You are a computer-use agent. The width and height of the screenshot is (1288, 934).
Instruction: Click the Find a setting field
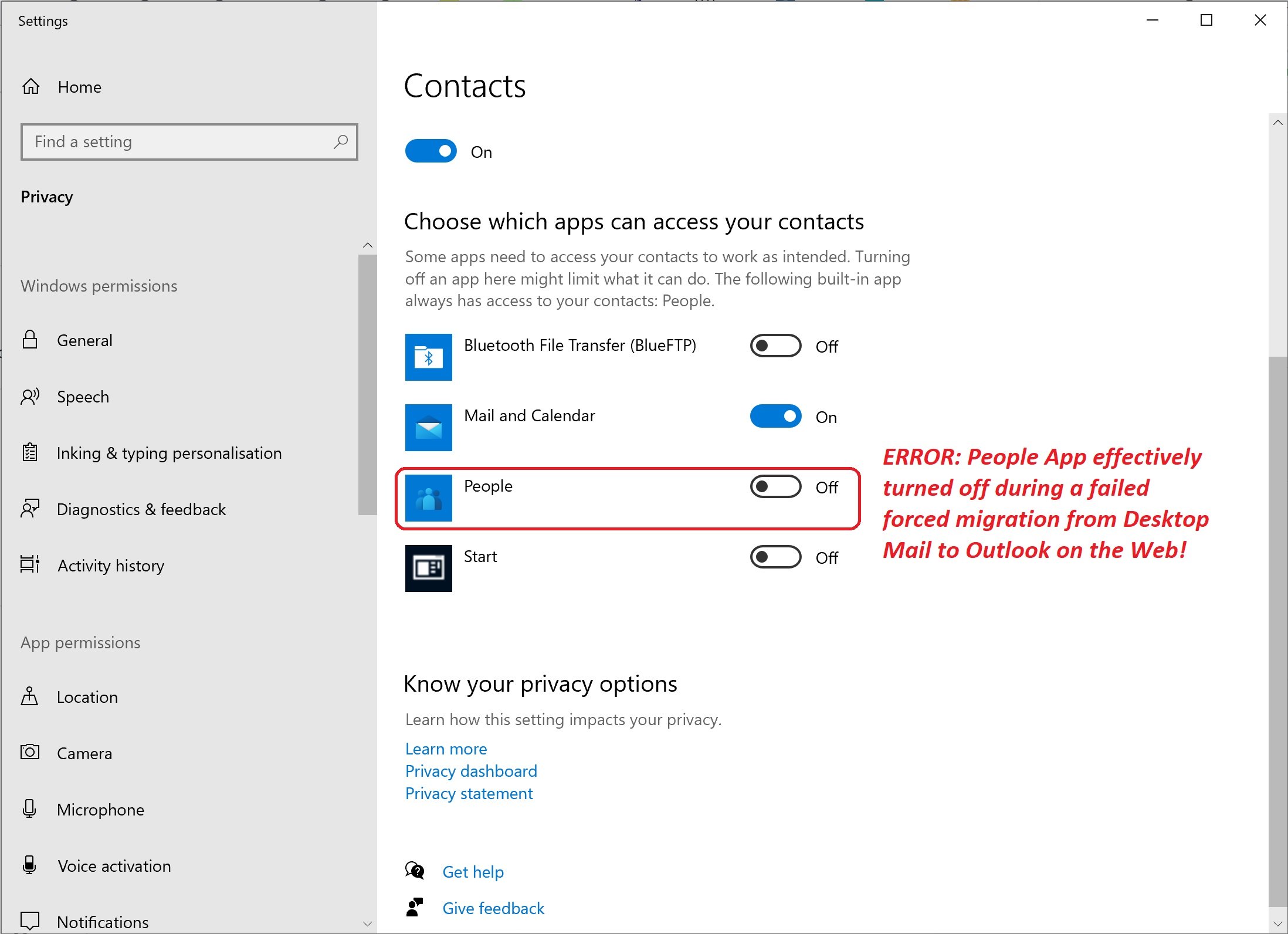[189, 142]
